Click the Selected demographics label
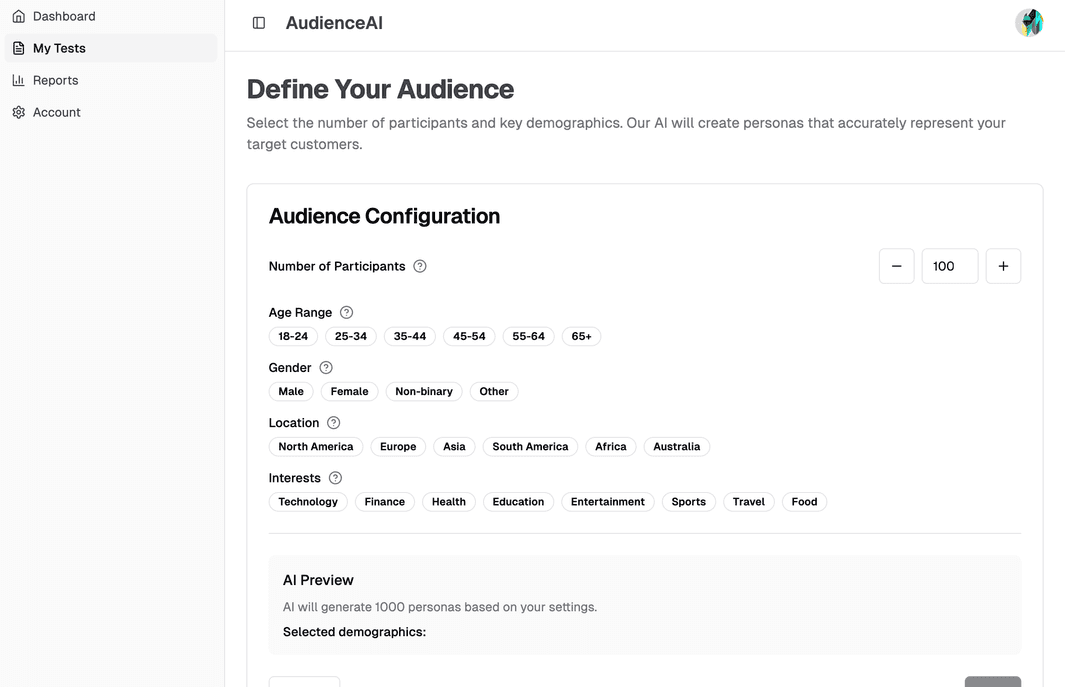This screenshot has height=687, width=1080. tap(355, 632)
